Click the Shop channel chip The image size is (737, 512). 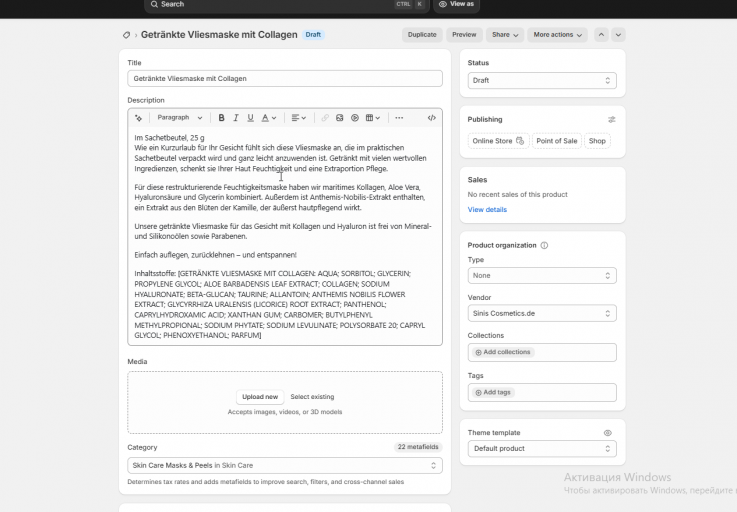coord(597,141)
